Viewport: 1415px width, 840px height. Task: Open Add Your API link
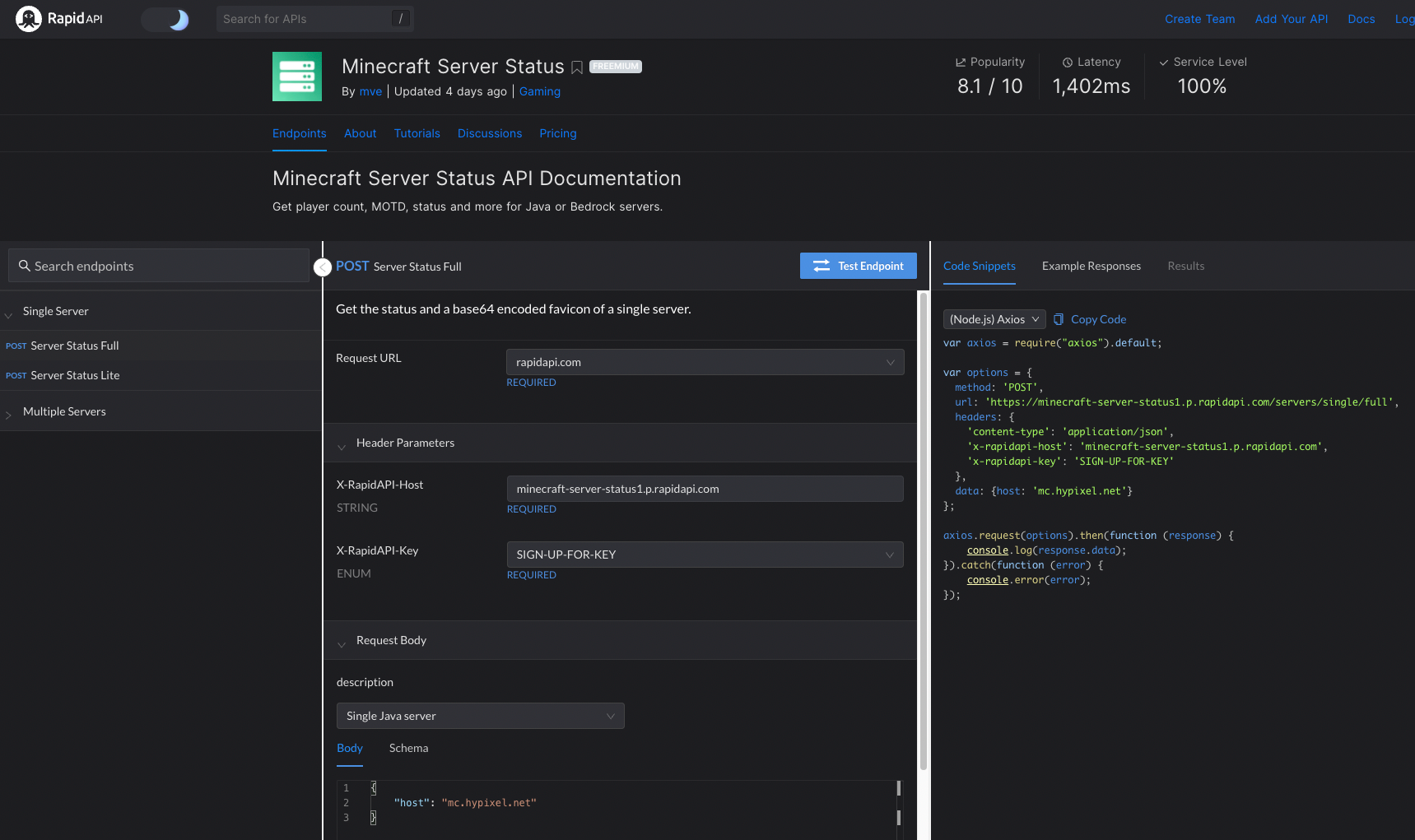pos(1291,19)
